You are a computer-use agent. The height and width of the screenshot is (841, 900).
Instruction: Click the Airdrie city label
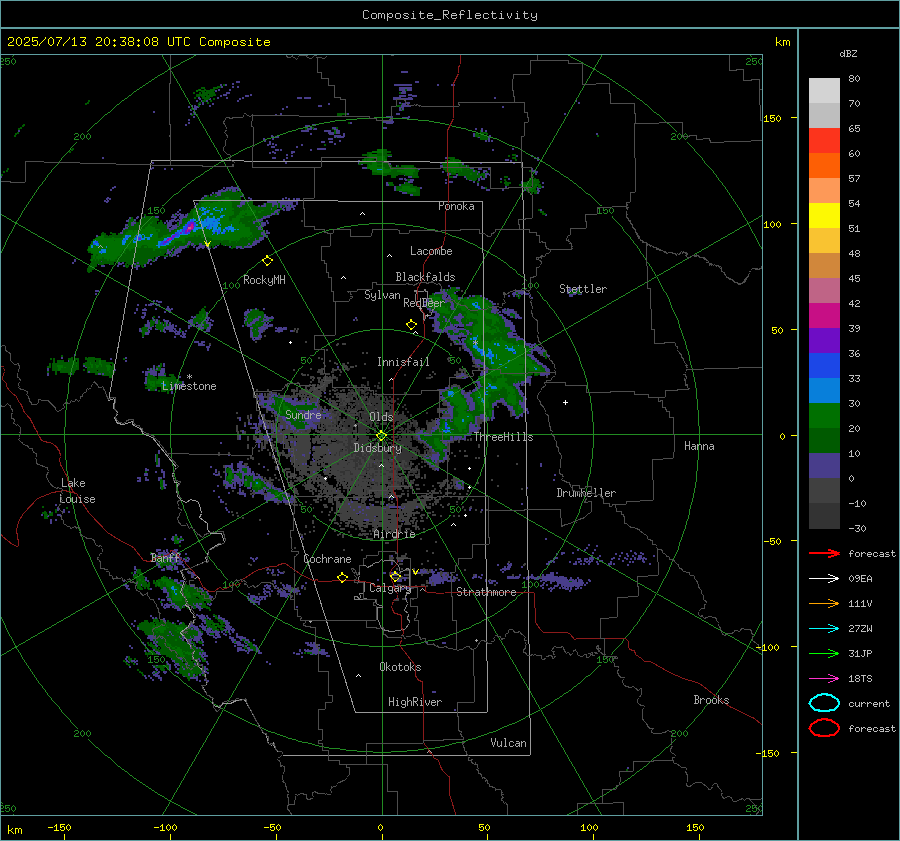[394, 534]
